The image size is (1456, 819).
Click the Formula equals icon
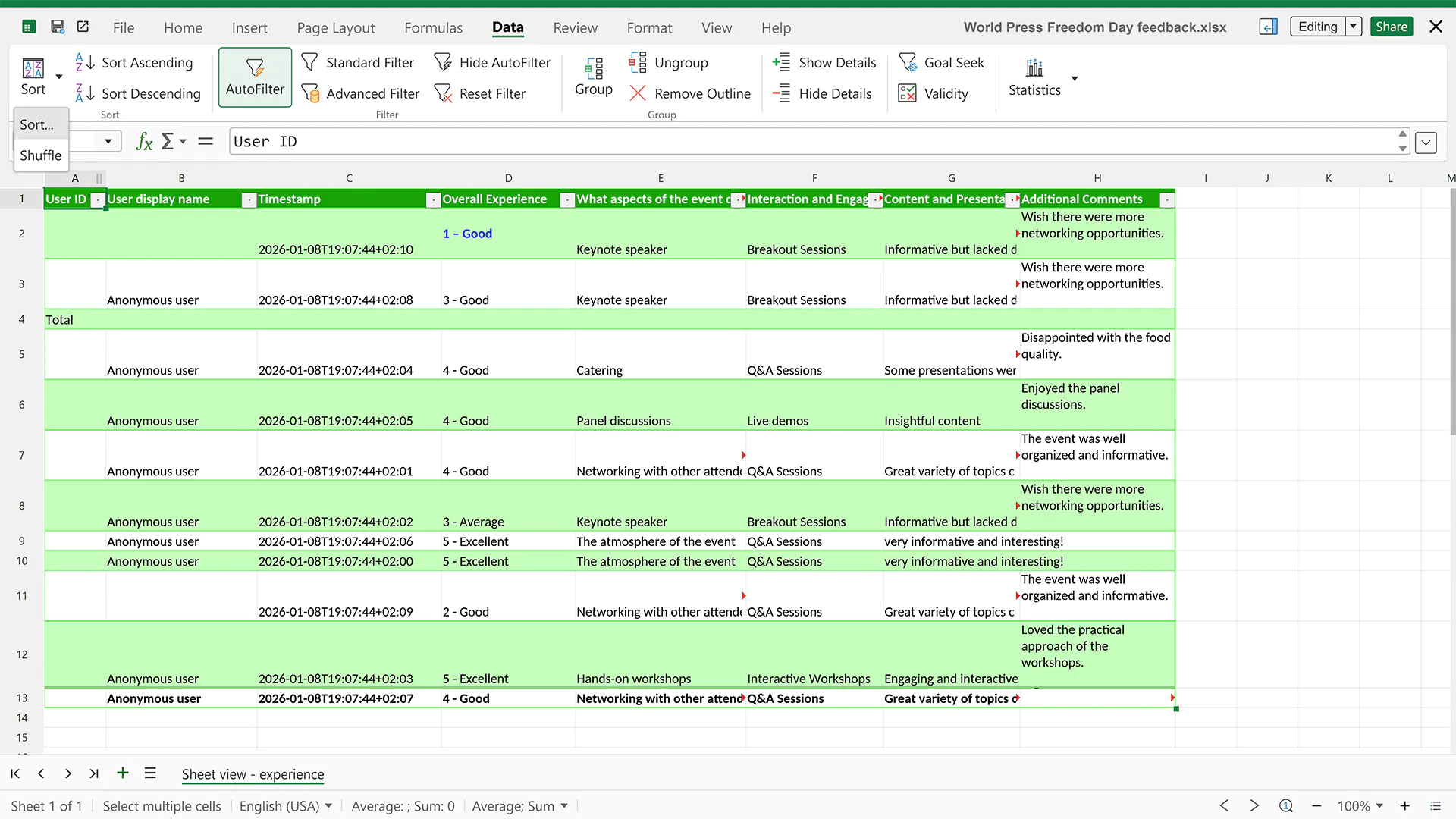[x=206, y=141]
